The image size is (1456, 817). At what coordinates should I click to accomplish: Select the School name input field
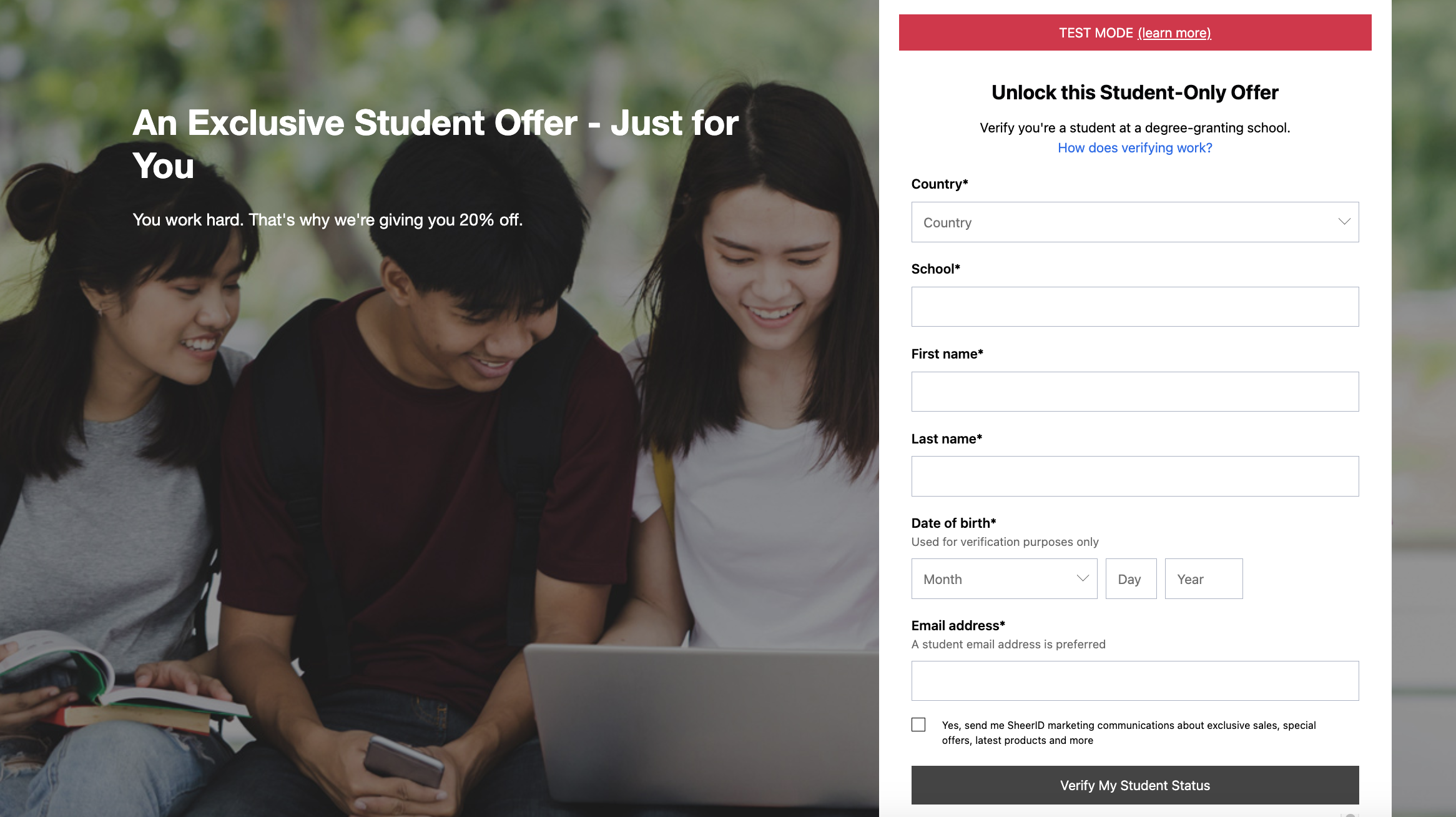coord(1134,307)
